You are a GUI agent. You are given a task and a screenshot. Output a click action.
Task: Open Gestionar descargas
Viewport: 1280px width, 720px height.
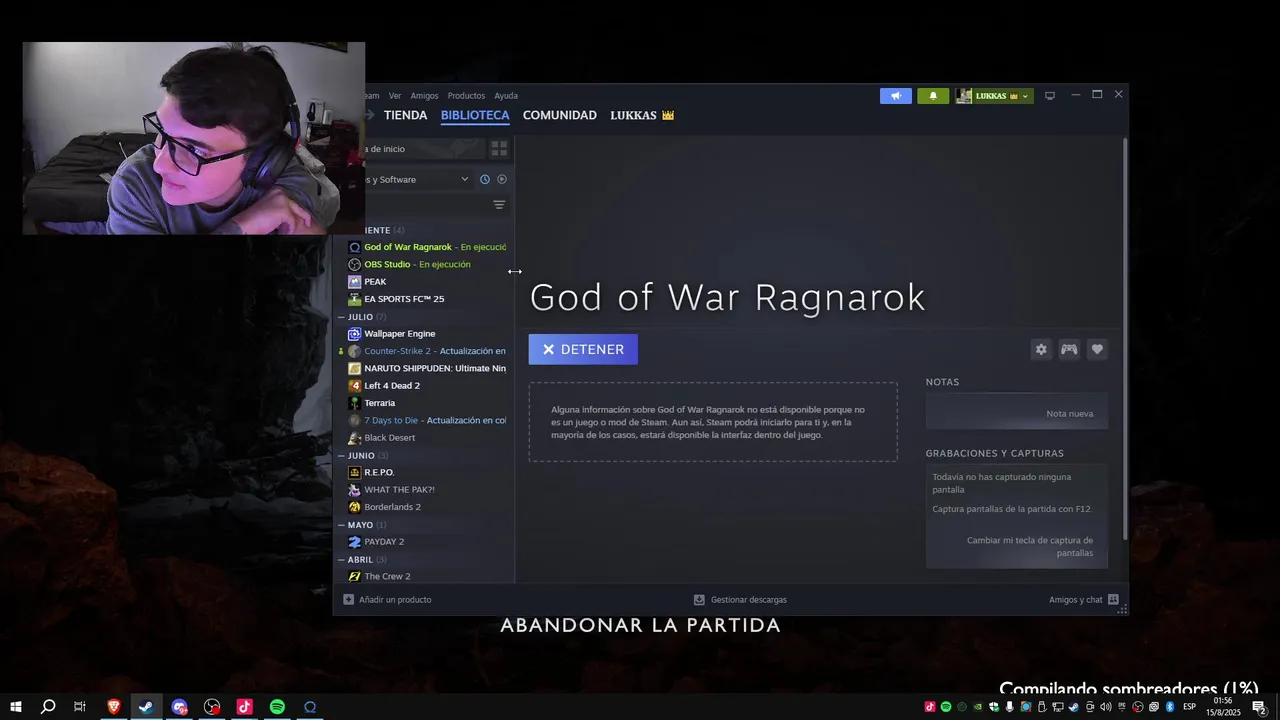[740, 600]
